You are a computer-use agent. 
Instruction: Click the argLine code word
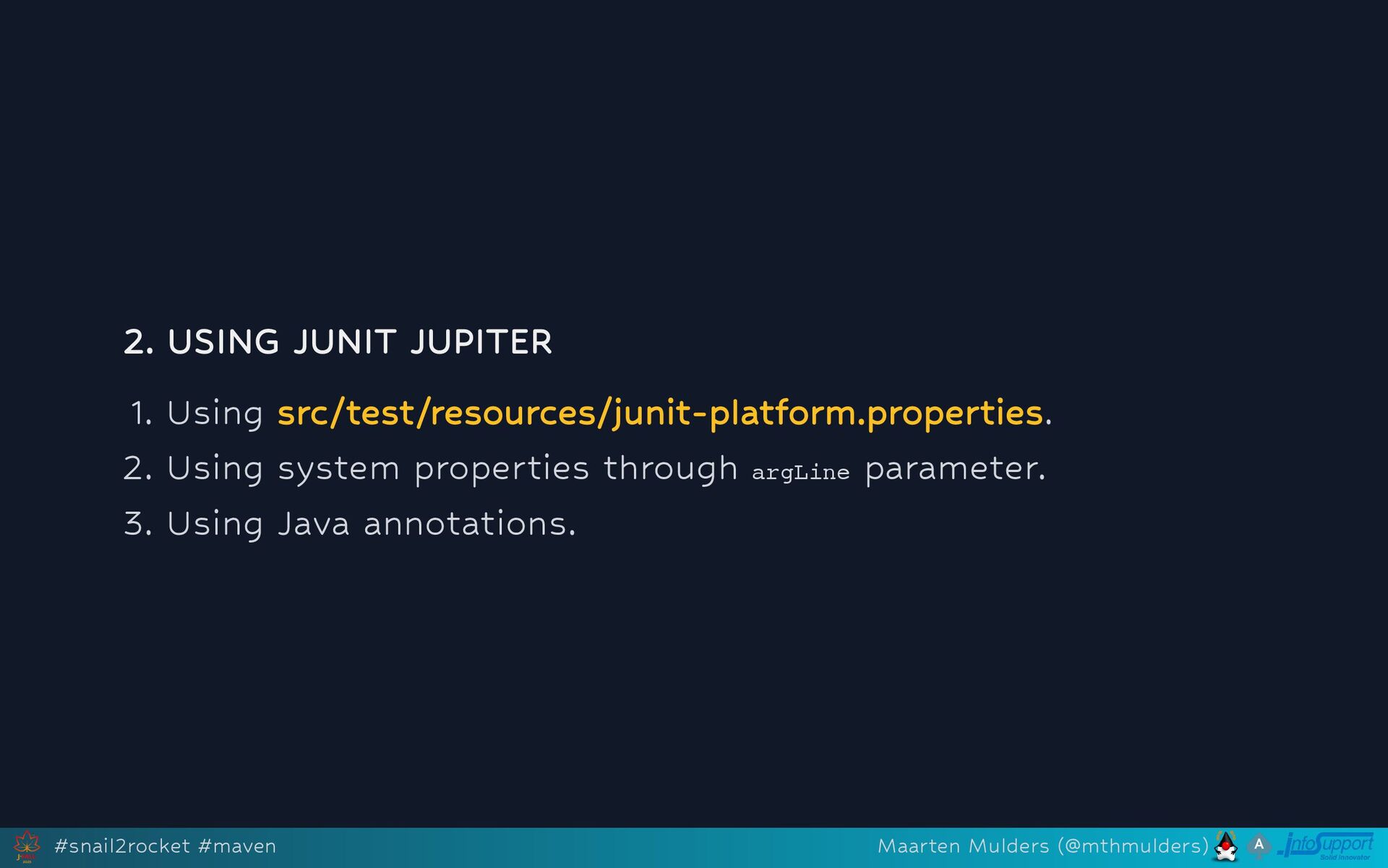pos(800,473)
